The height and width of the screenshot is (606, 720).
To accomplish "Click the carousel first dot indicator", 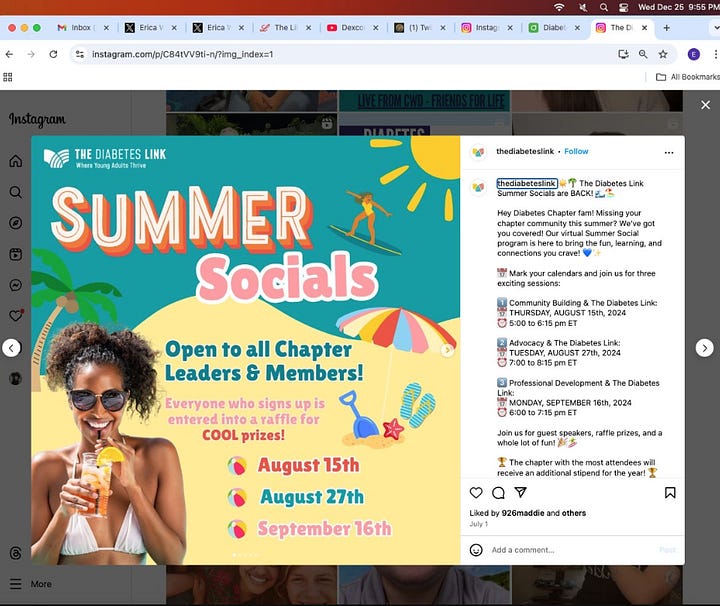I will pyautogui.click(x=234, y=555).
